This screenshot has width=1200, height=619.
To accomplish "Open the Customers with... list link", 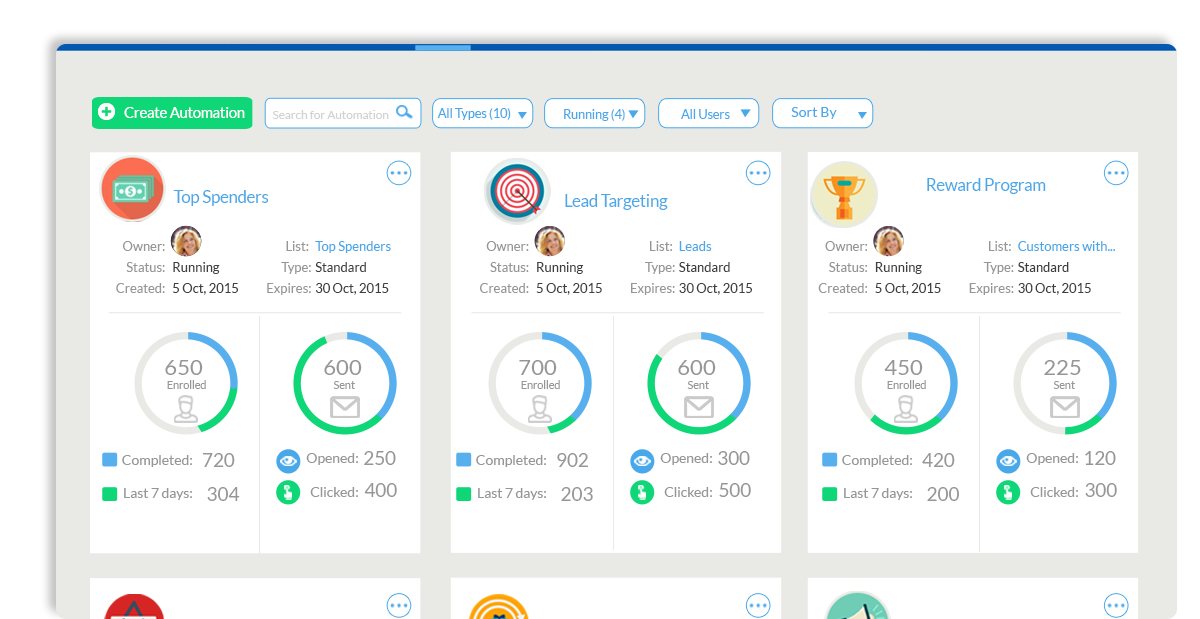I will point(1066,246).
